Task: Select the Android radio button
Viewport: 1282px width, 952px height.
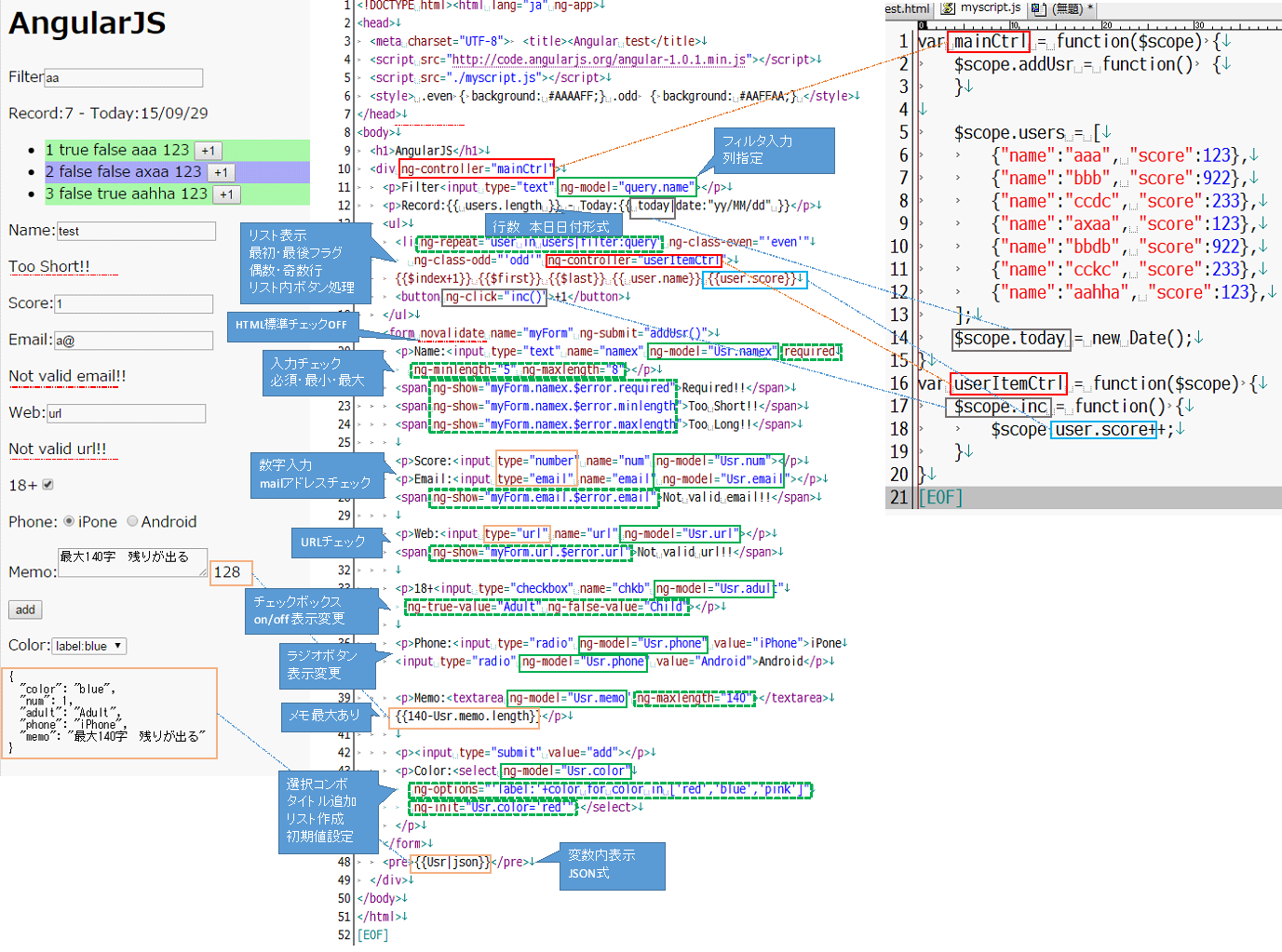Action: click(x=132, y=521)
